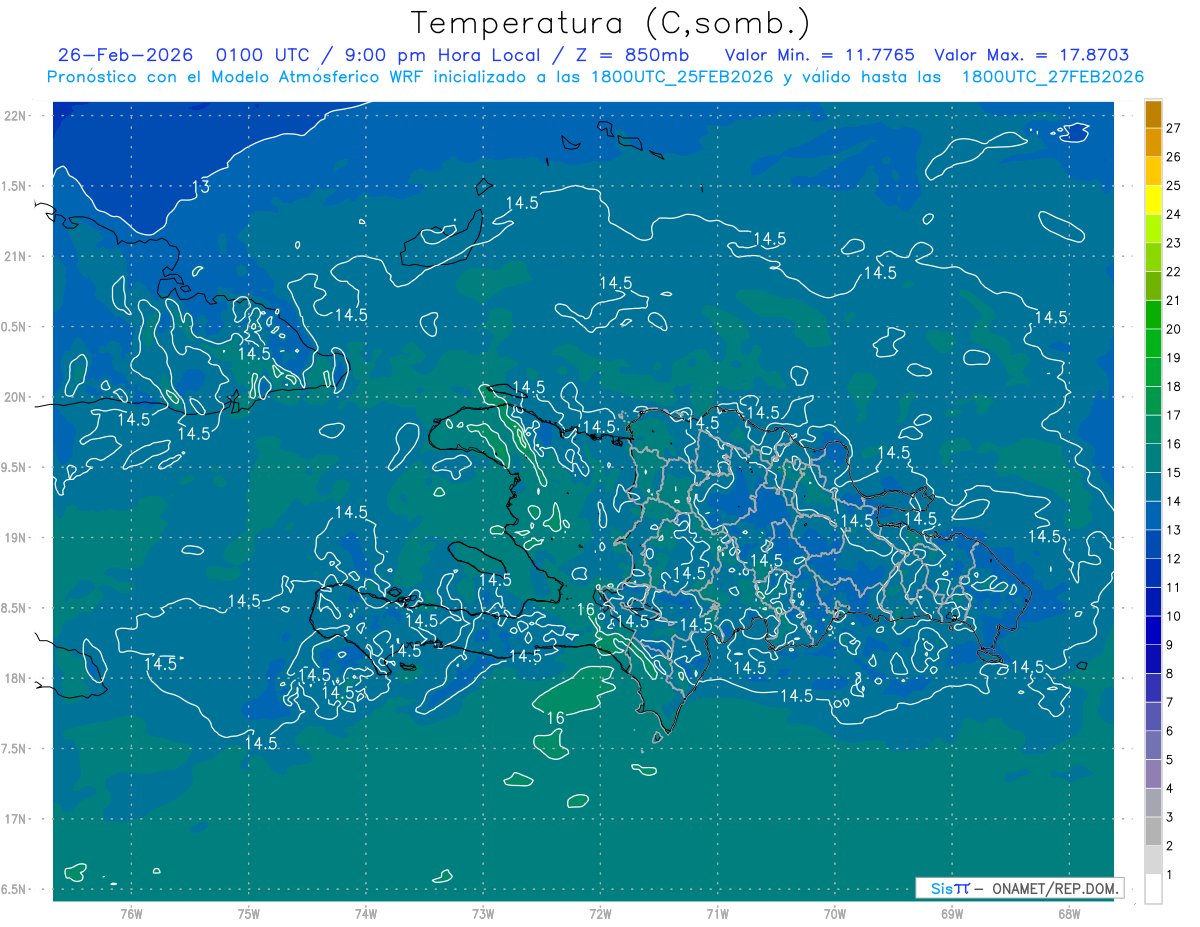Click the brown-orange swatch atop the color scale
1200x927 pixels.
pos(1153,114)
